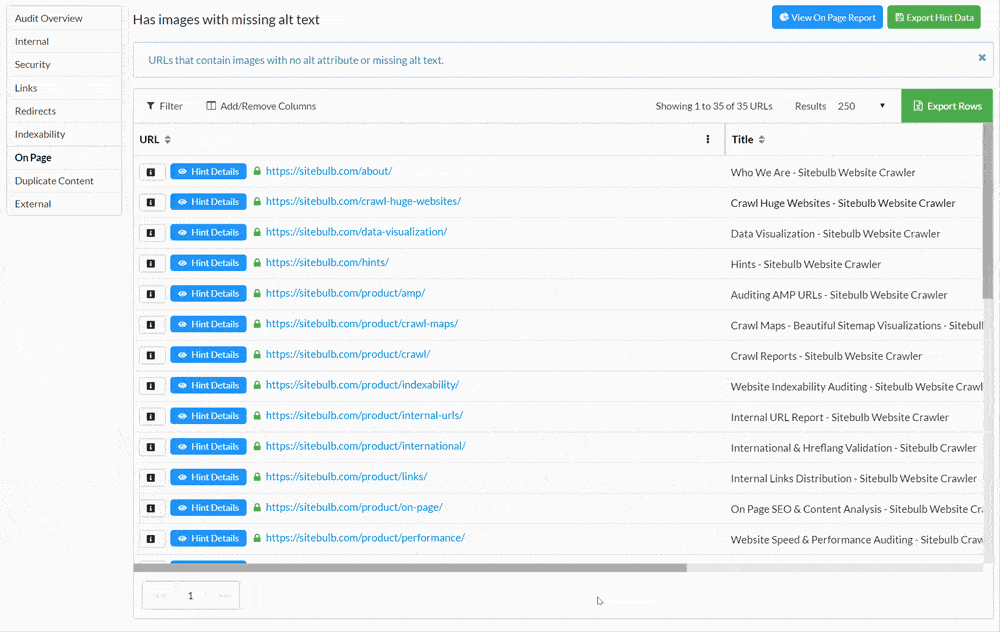This screenshot has width=1000, height=632.
Task: Click info icon for the crawl-maps row
Action: [x=152, y=325]
